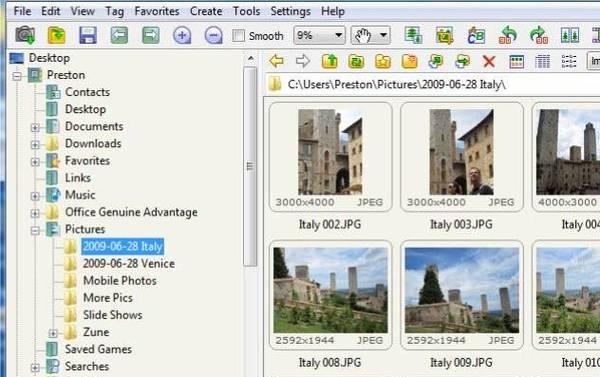This screenshot has height=377, width=600.
Task: Click the Open file folder icon
Action: coord(56,35)
